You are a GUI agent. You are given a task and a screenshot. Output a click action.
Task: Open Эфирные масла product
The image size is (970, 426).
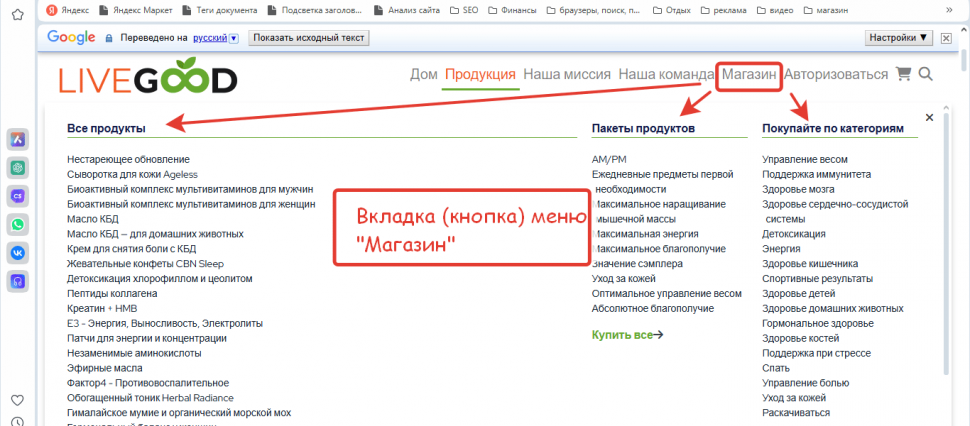(x=105, y=368)
